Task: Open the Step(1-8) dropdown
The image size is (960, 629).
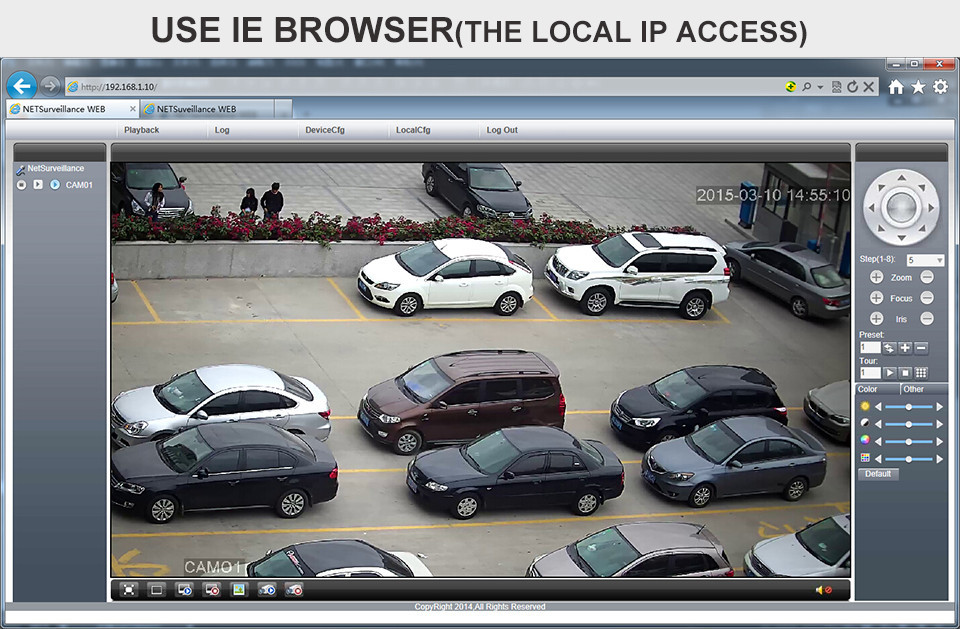Action: [938, 260]
